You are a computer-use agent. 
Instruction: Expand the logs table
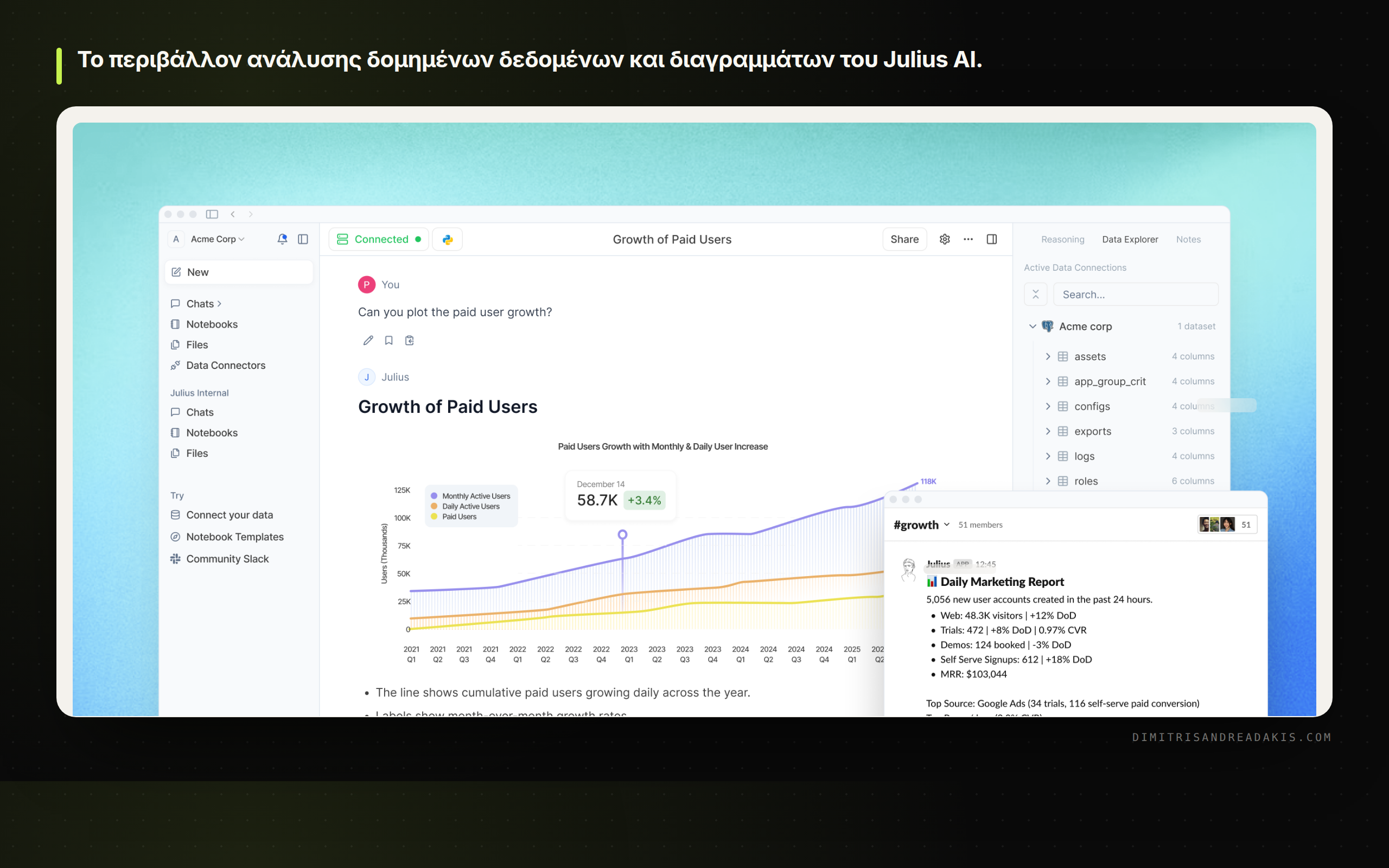1048,456
